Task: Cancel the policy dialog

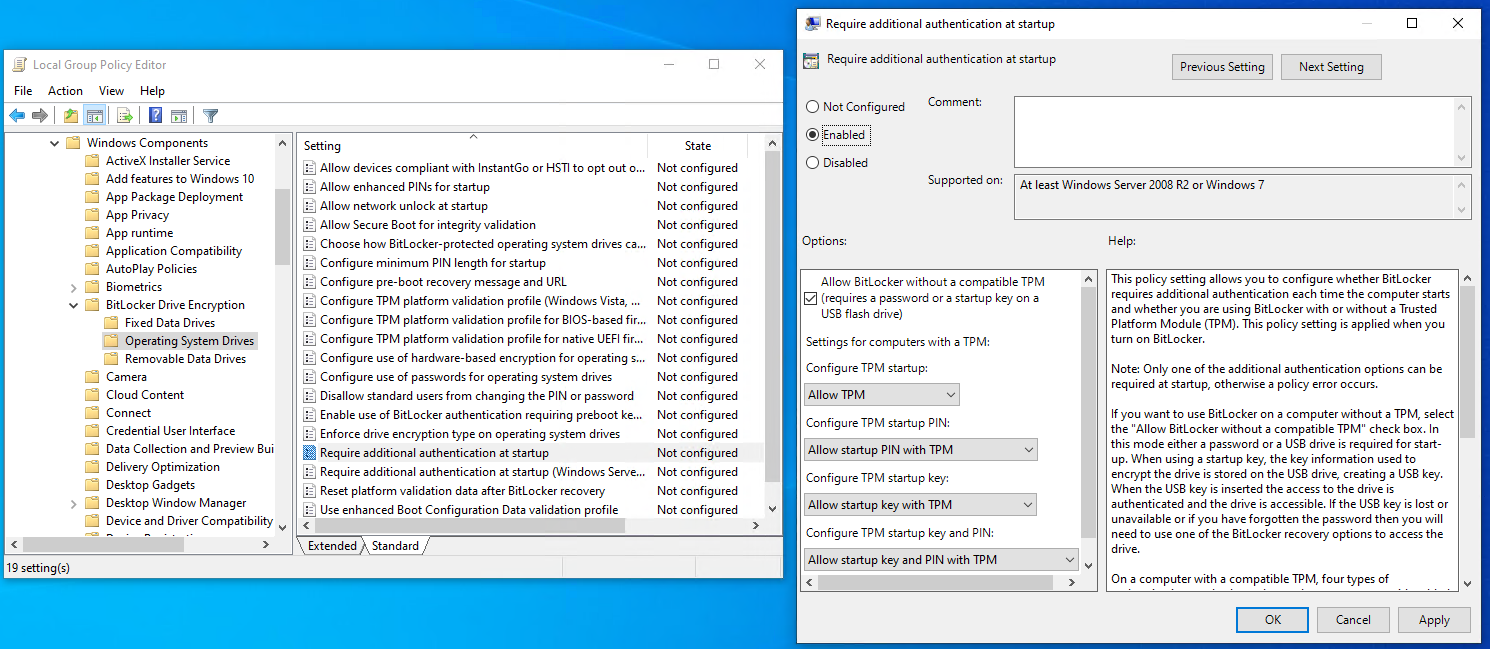Action: click(x=1353, y=620)
